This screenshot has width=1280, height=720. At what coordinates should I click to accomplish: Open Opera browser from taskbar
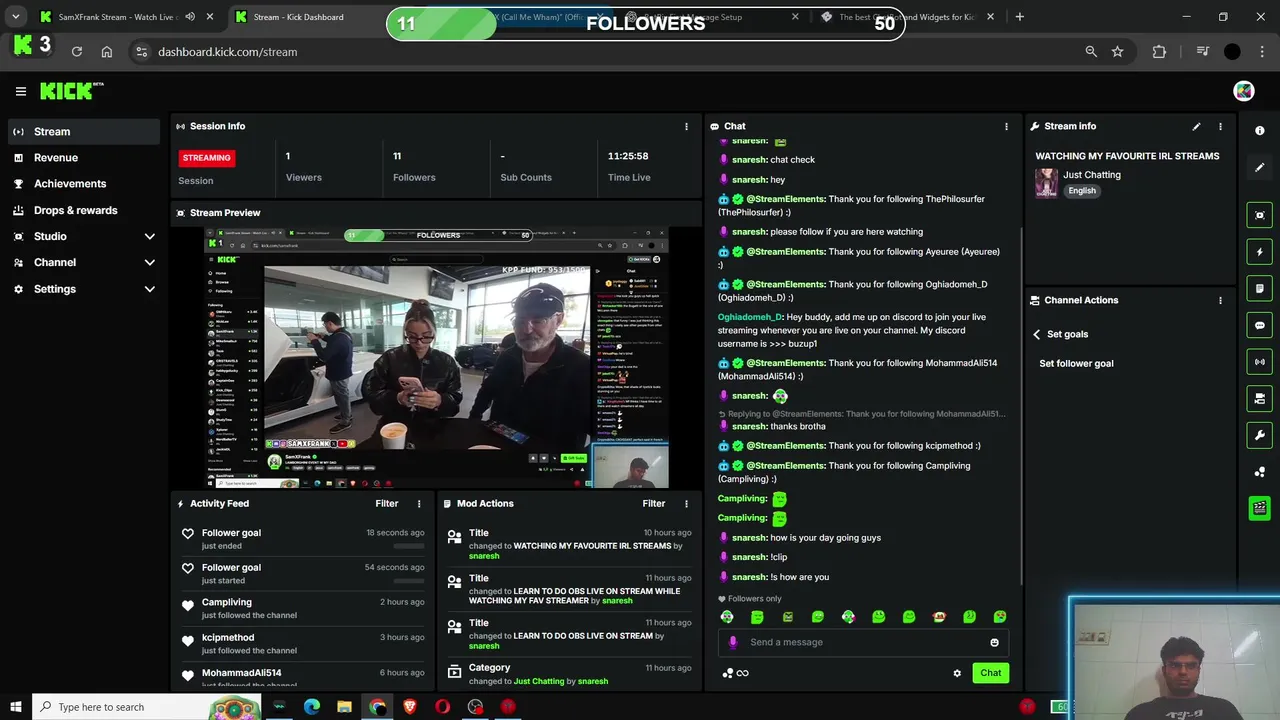[x=442, y=707]
